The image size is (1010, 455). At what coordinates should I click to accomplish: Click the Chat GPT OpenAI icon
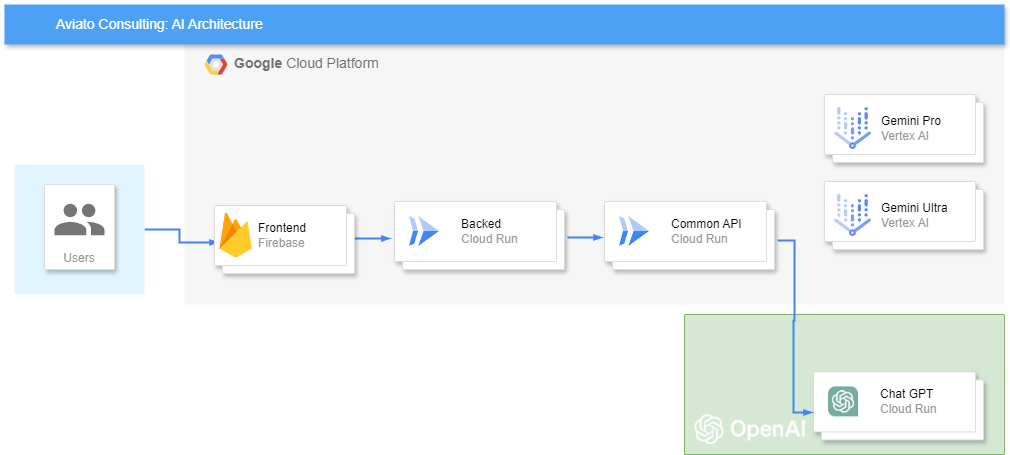tap(843, 401)
